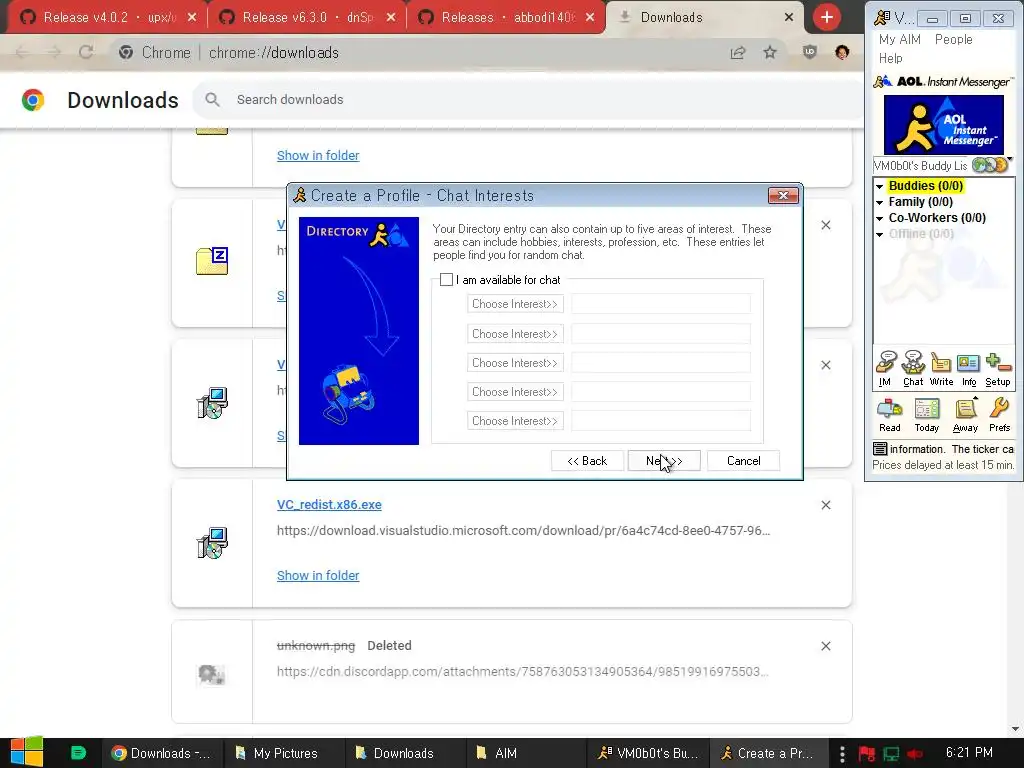1024x768 pixels.
Task: Click the Chrome reload icon
Action: pyautogui.click(x=86, y=52)
